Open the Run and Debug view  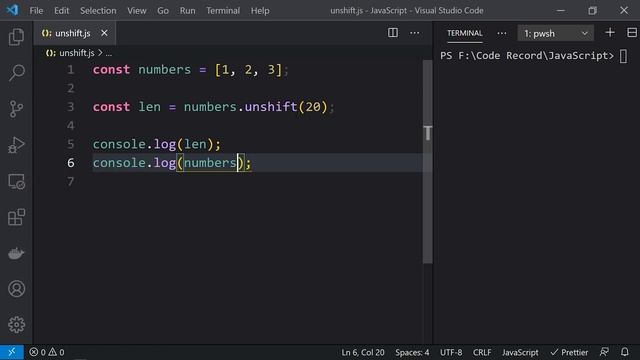16,145
